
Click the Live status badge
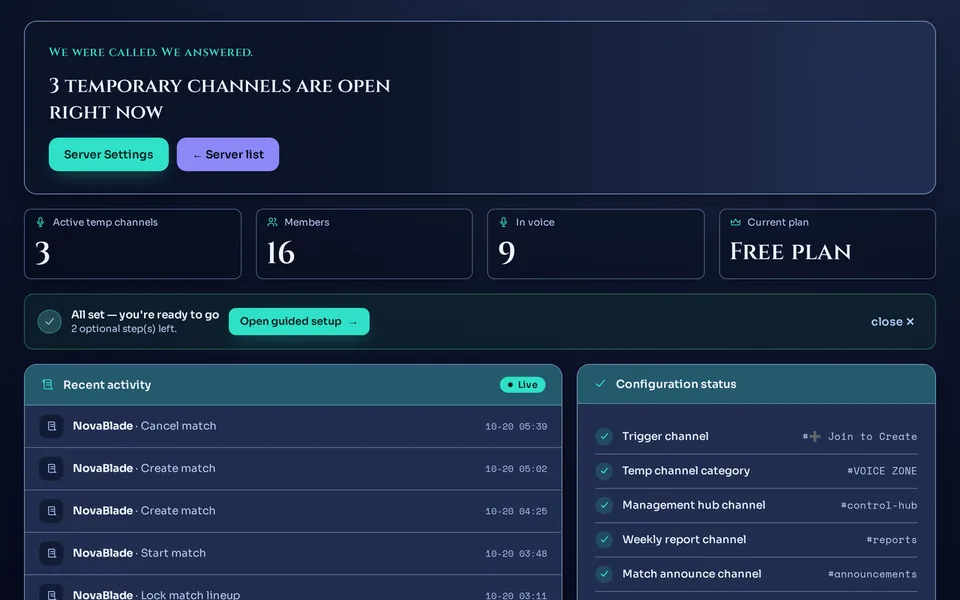(522, 384)
